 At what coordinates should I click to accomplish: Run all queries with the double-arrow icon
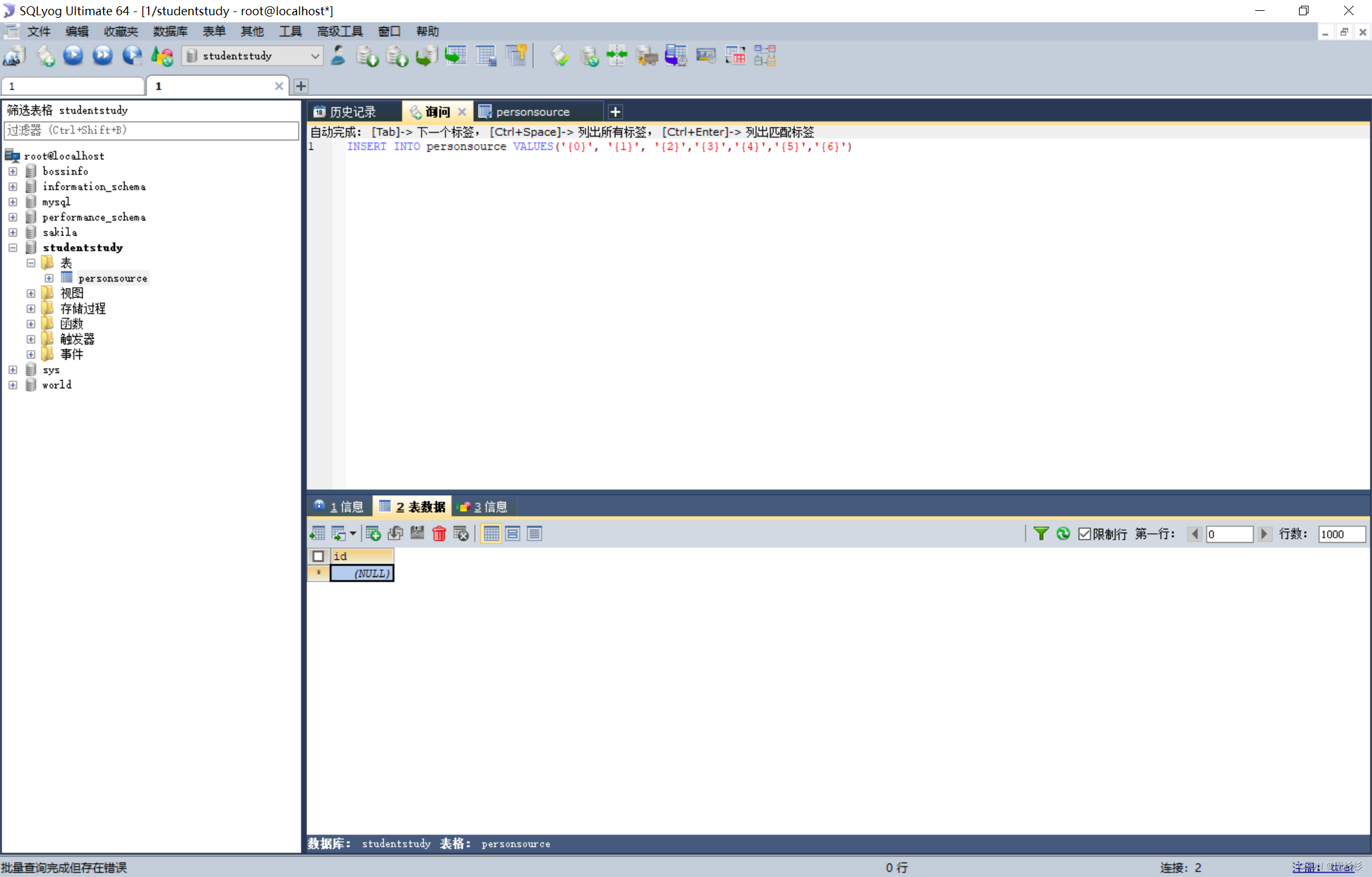[x=102, y=56]
